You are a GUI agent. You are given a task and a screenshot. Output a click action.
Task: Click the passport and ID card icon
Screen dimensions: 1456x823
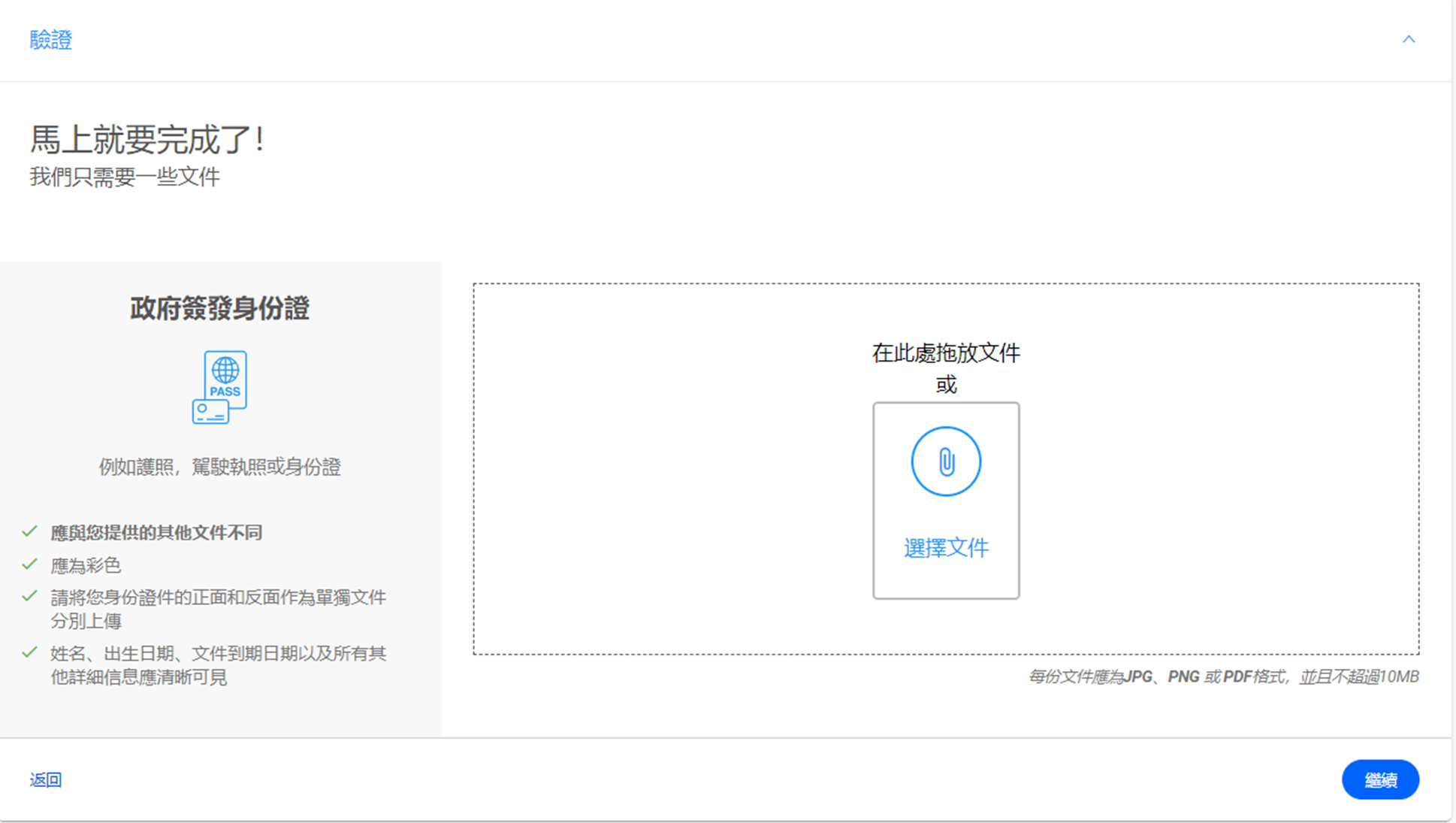[x=220, y=387]
